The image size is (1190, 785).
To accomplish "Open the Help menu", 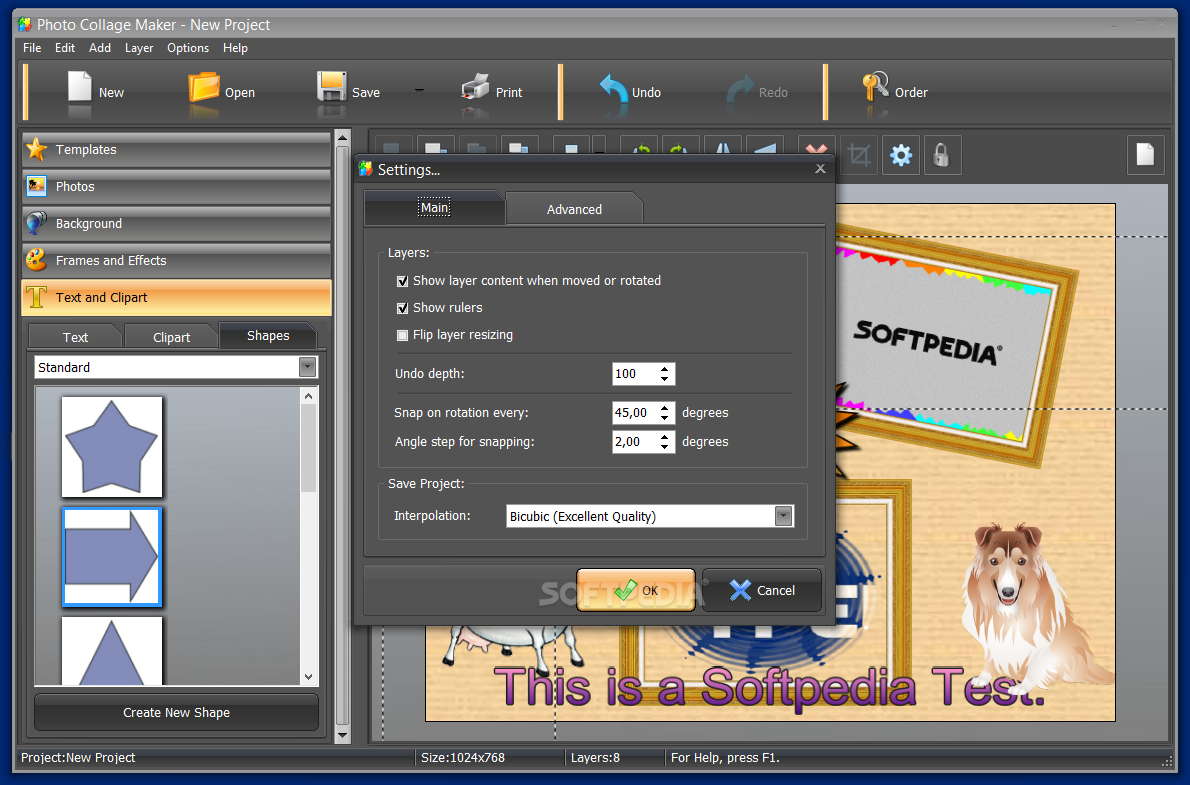I will tap(235, 48).
